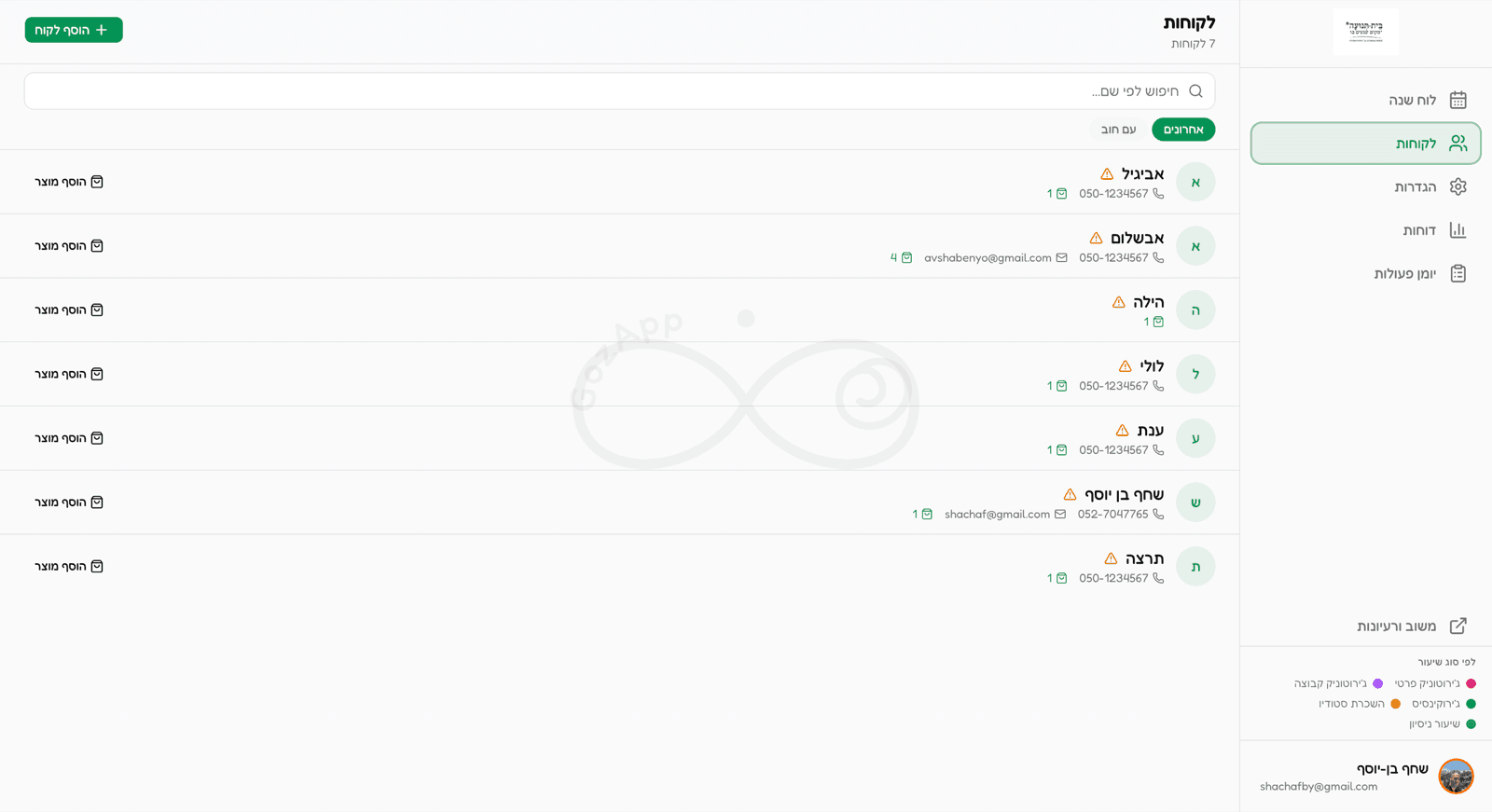Open the user profile picture at bottom
Screen dimensions: 1492x812
[1456, 776]
